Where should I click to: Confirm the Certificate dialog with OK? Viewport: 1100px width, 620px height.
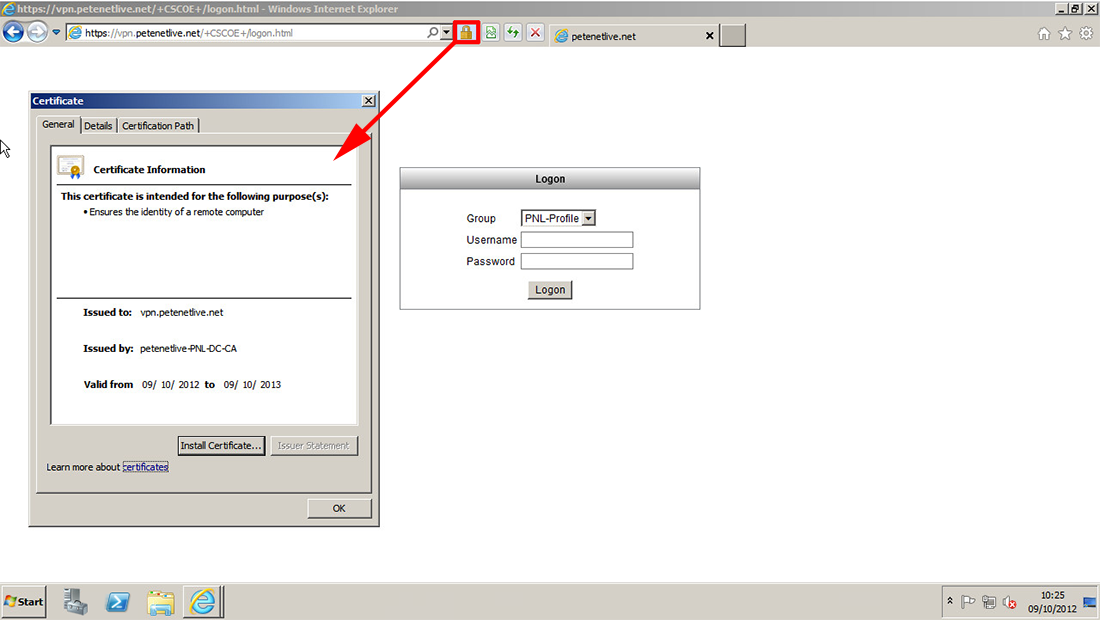tap(339, 508)
